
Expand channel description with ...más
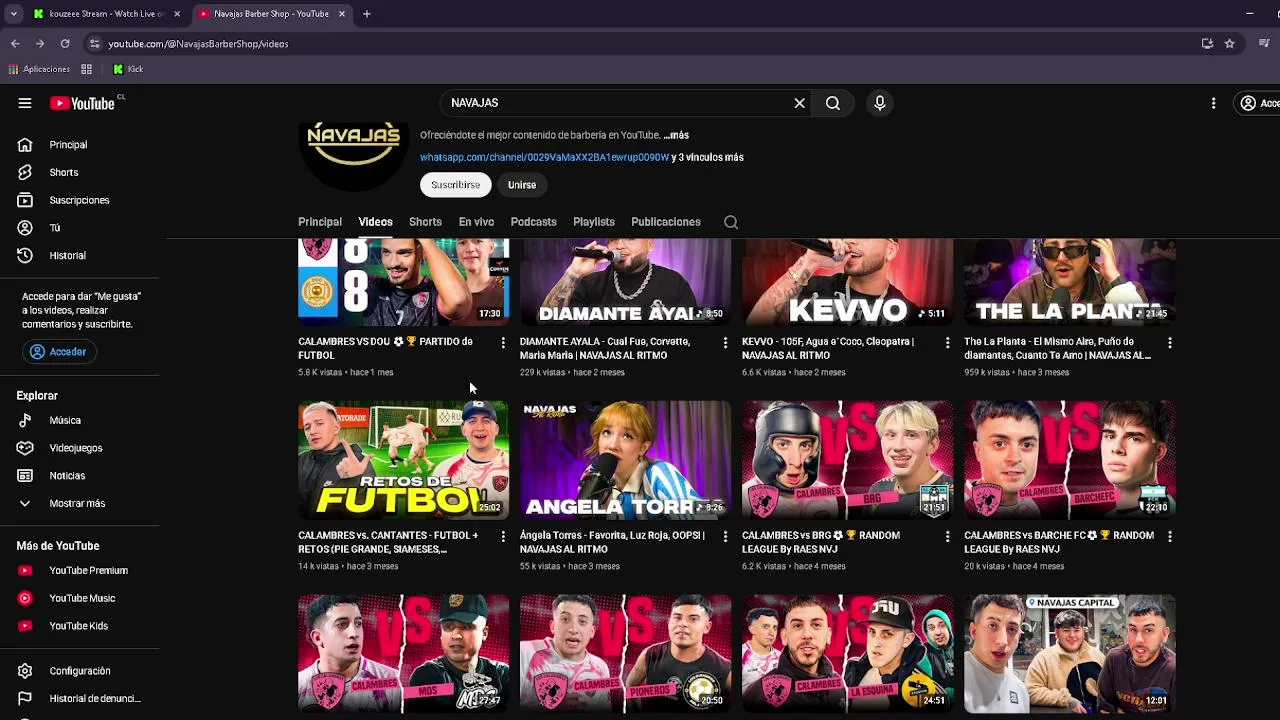click(x=676, y=135)
